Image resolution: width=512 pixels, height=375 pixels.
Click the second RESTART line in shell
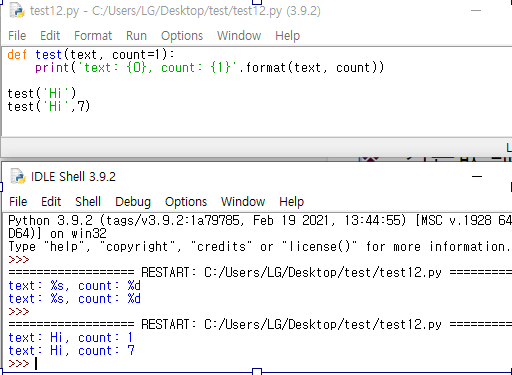(260, 324)
